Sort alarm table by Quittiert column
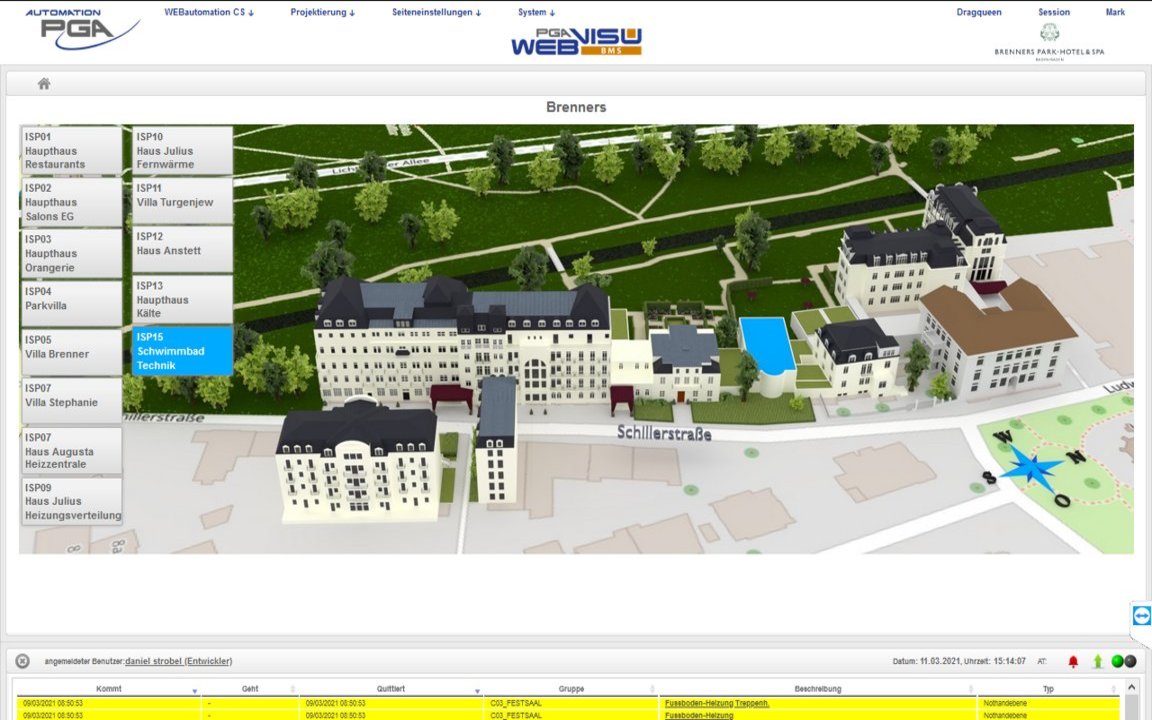Image resolution: width=1152 pixels, height=720 pixels. 391,689
